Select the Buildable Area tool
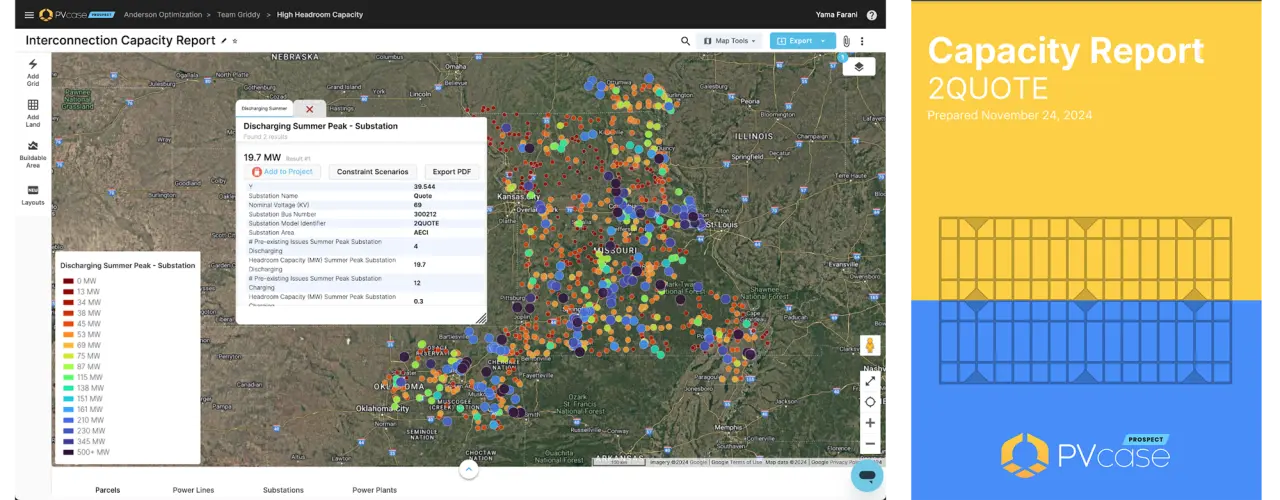This screenshot has width=1280, height=500. 33,153
